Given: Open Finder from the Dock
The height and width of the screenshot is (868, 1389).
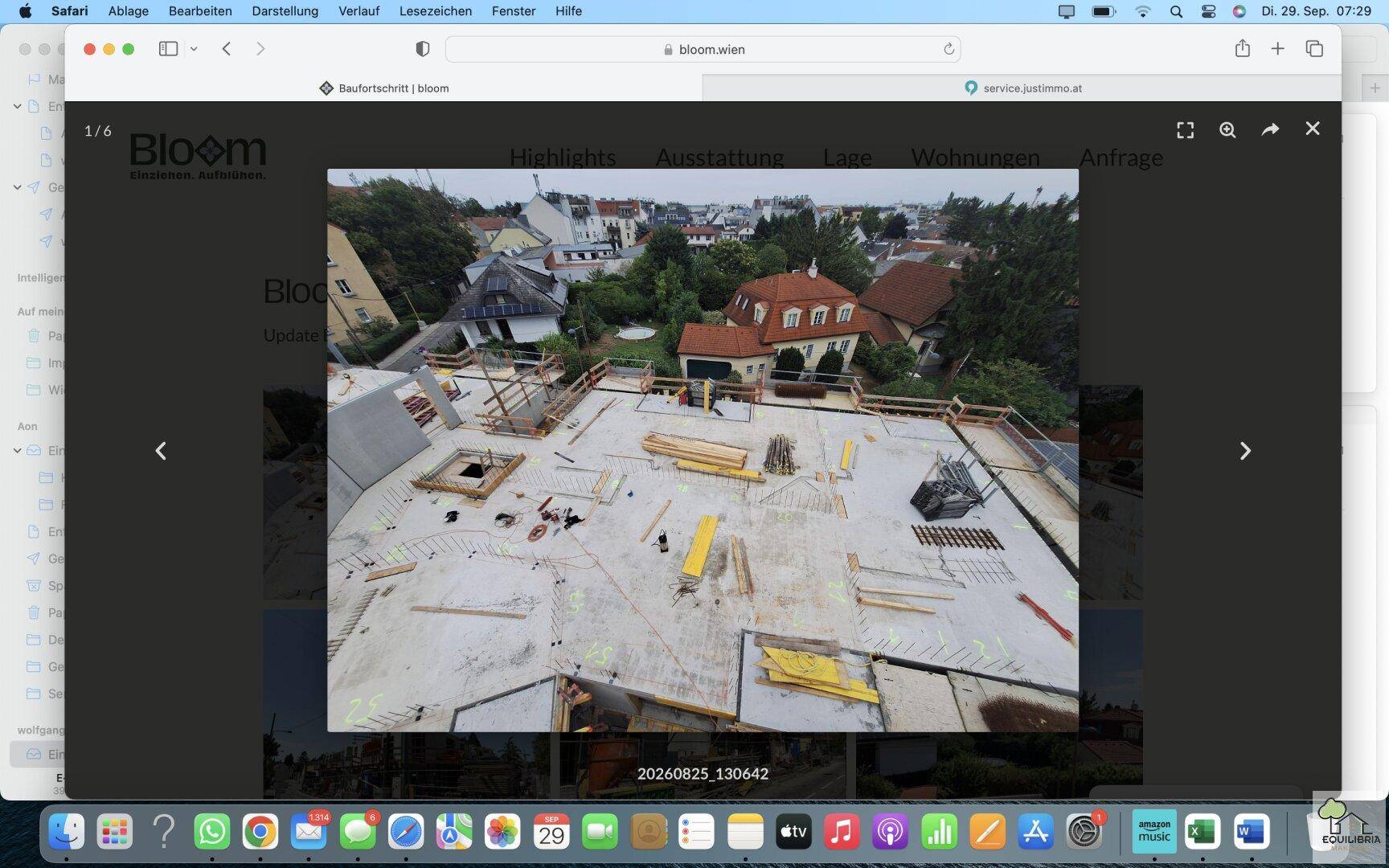Looking at the screenshot, I should tap(67, 832).
